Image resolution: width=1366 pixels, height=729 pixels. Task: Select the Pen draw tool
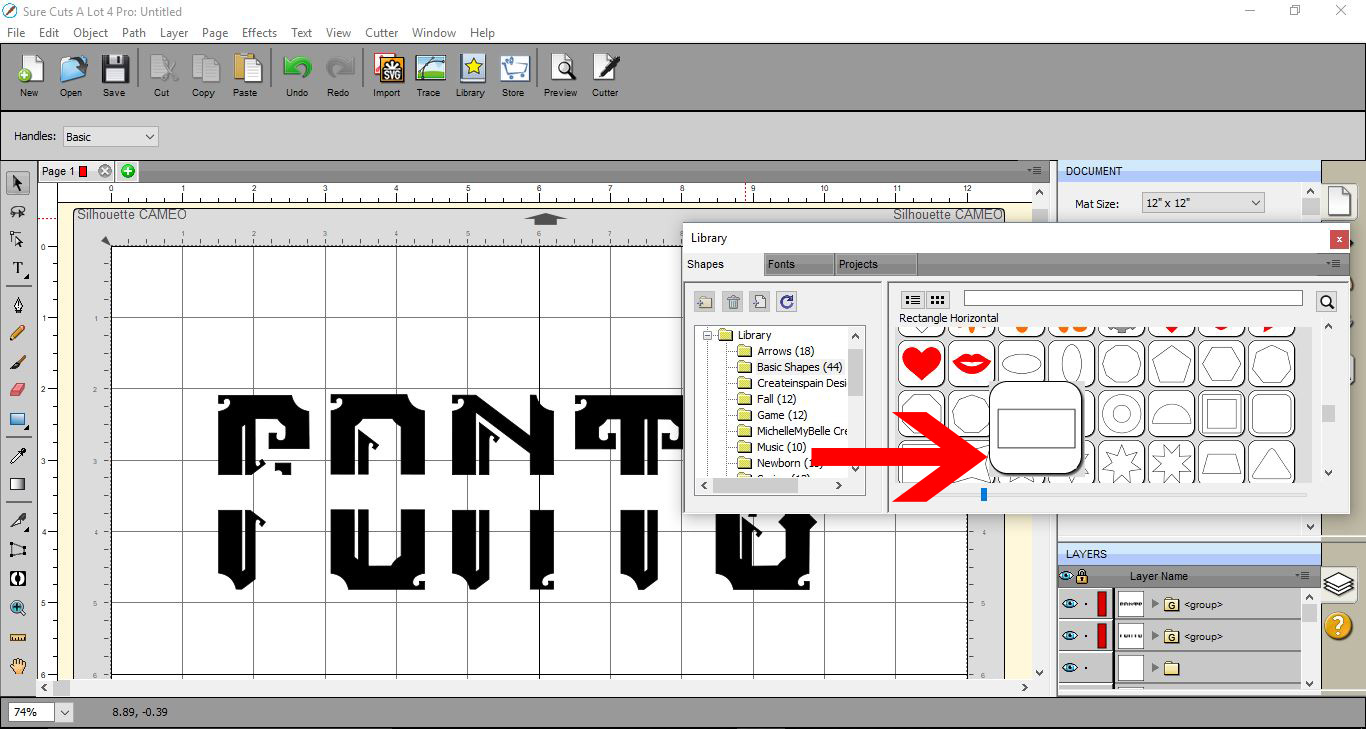point(17,304)
